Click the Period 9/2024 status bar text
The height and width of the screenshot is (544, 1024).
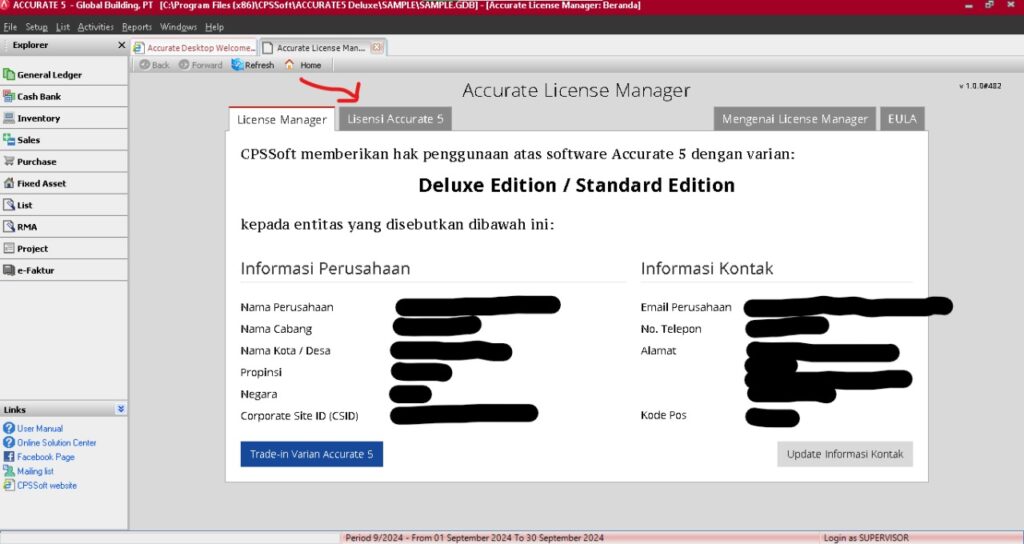[x=474, y=538]
